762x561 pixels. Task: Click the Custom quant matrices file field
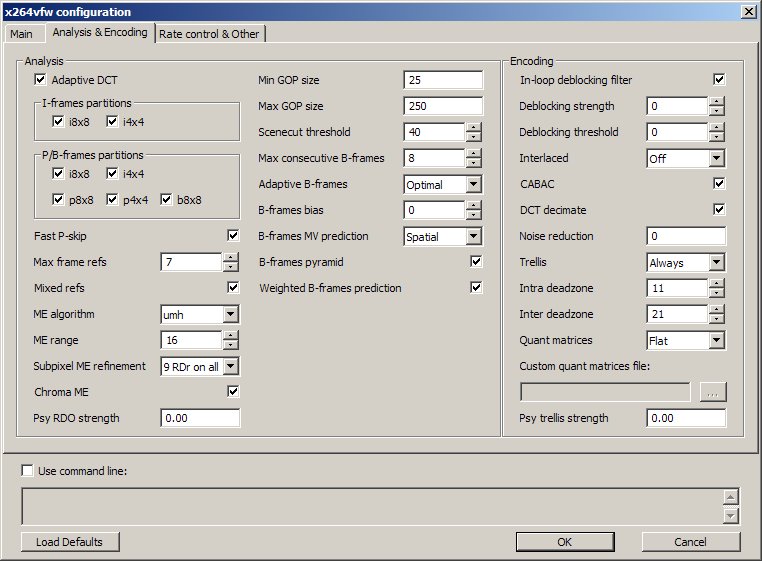pos(605,392)
